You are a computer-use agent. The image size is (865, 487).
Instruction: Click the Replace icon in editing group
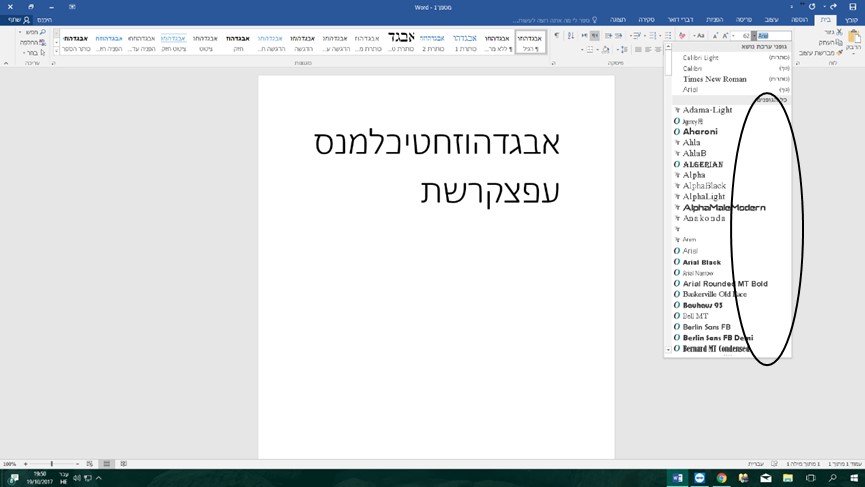coord(43,42)
